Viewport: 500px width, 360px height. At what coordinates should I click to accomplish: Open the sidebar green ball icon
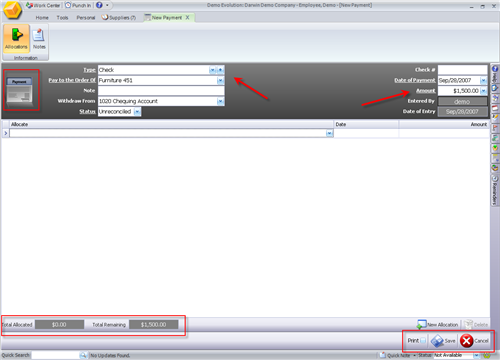495,148
